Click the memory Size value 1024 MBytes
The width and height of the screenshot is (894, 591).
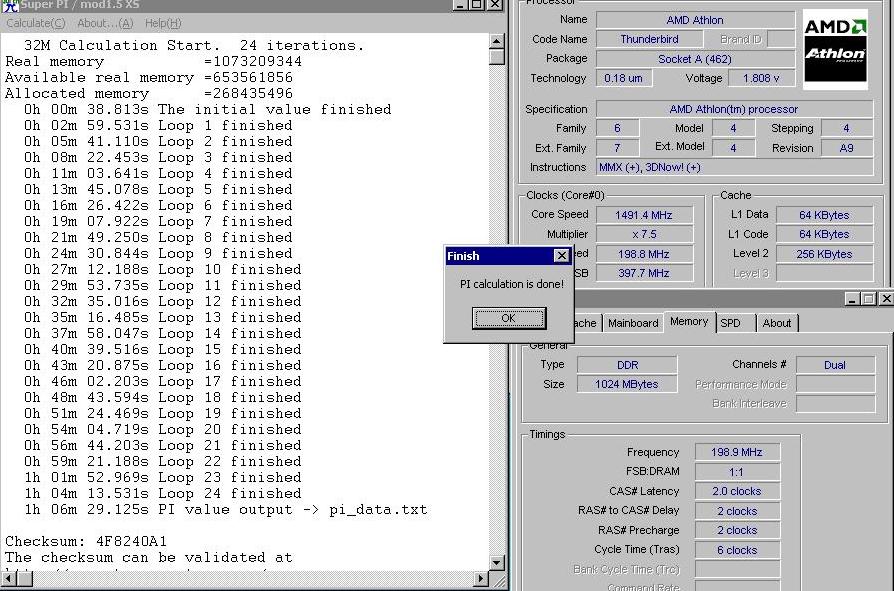point(627,384)
